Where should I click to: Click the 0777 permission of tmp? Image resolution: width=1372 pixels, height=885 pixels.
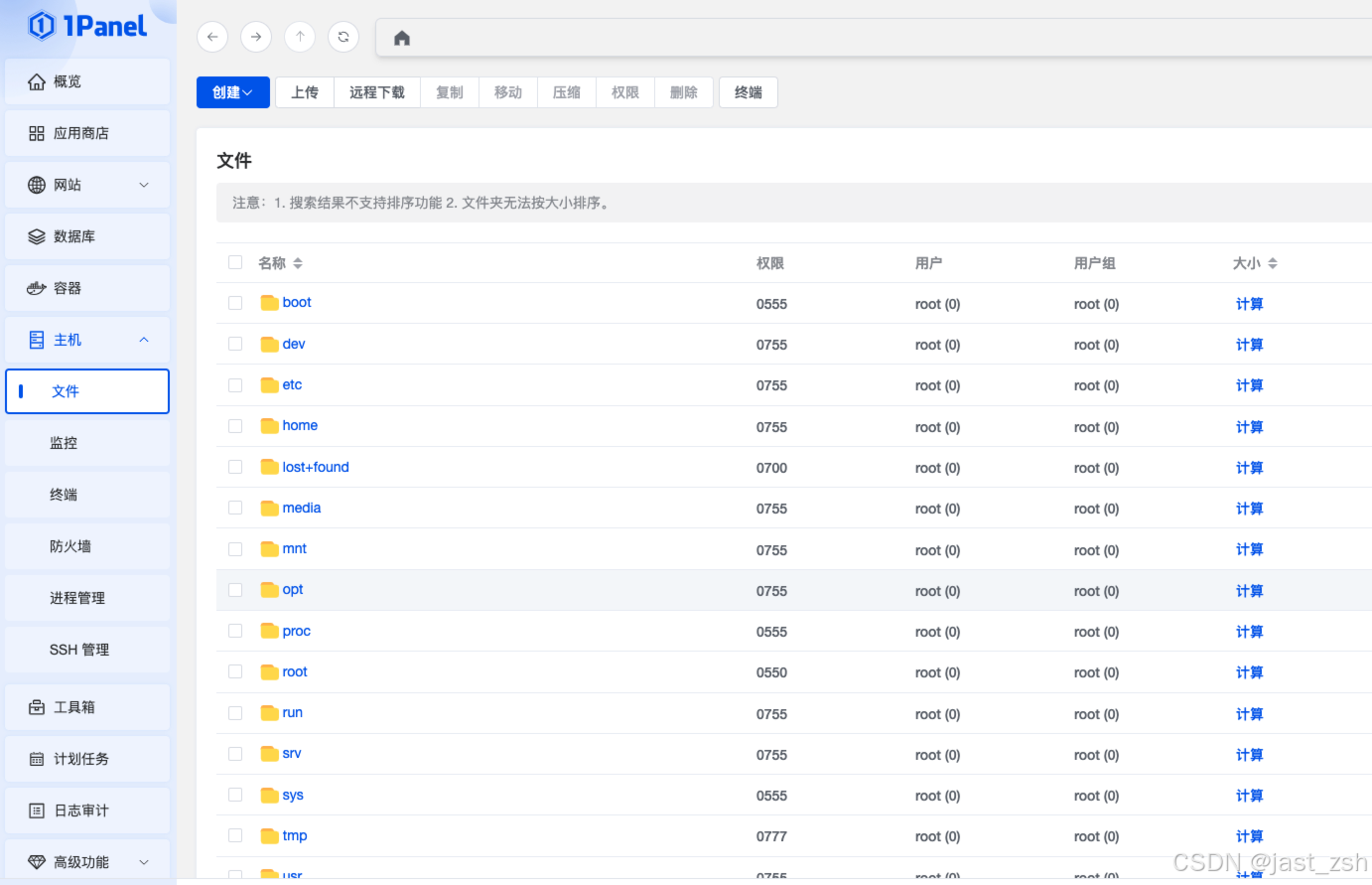coord(771,836)
